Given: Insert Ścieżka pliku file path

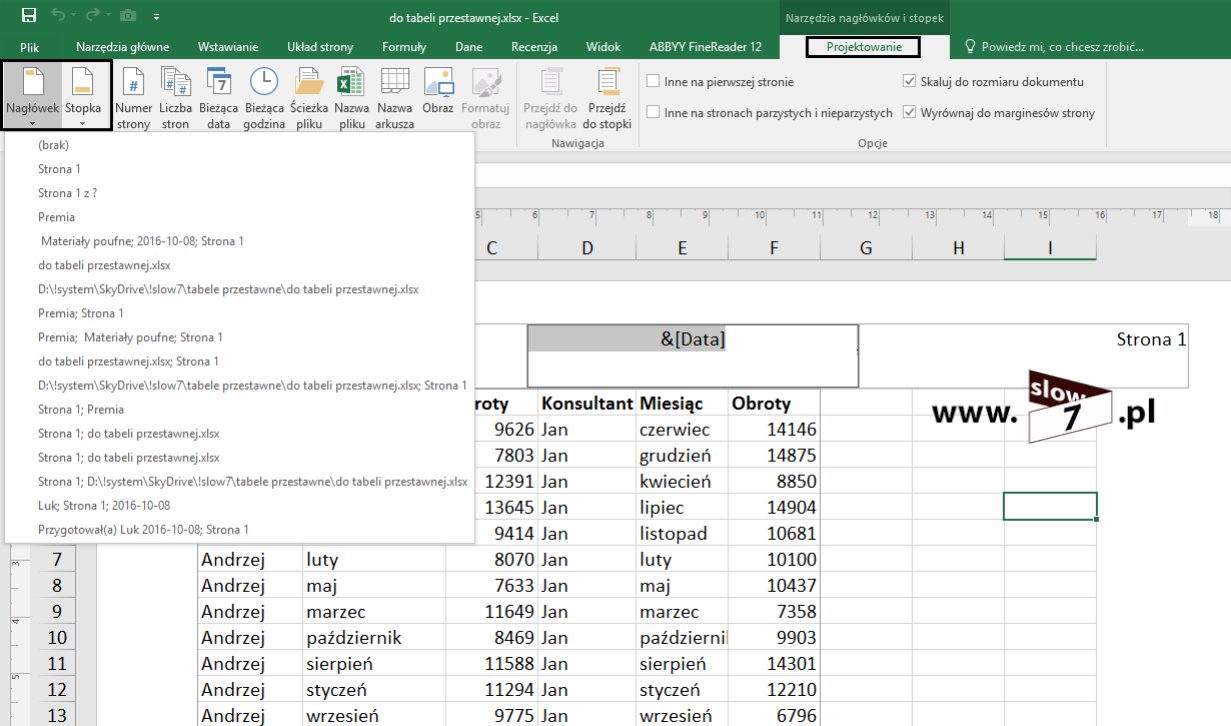Looking at the screenshot, I should pos(309,99).
